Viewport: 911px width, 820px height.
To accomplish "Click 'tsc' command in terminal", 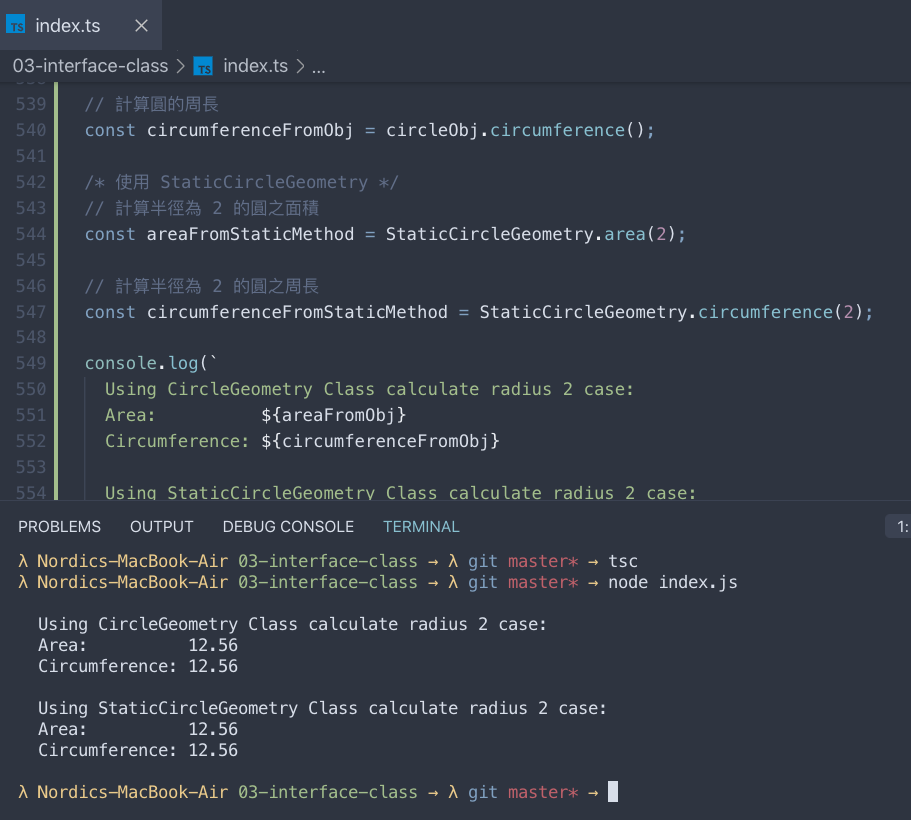I will (623, 561).
